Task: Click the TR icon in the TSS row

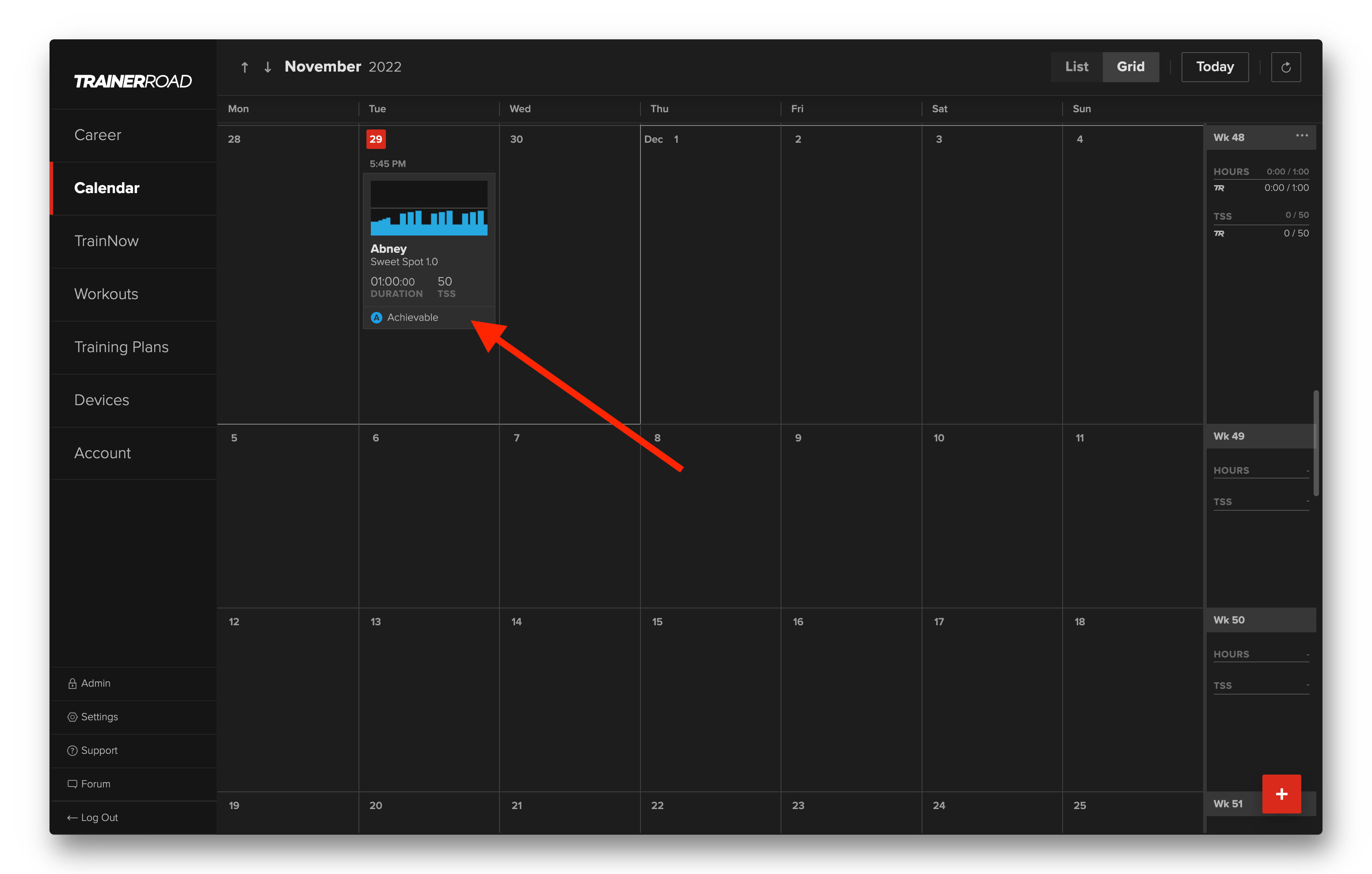Action: tap(1219, 234)
